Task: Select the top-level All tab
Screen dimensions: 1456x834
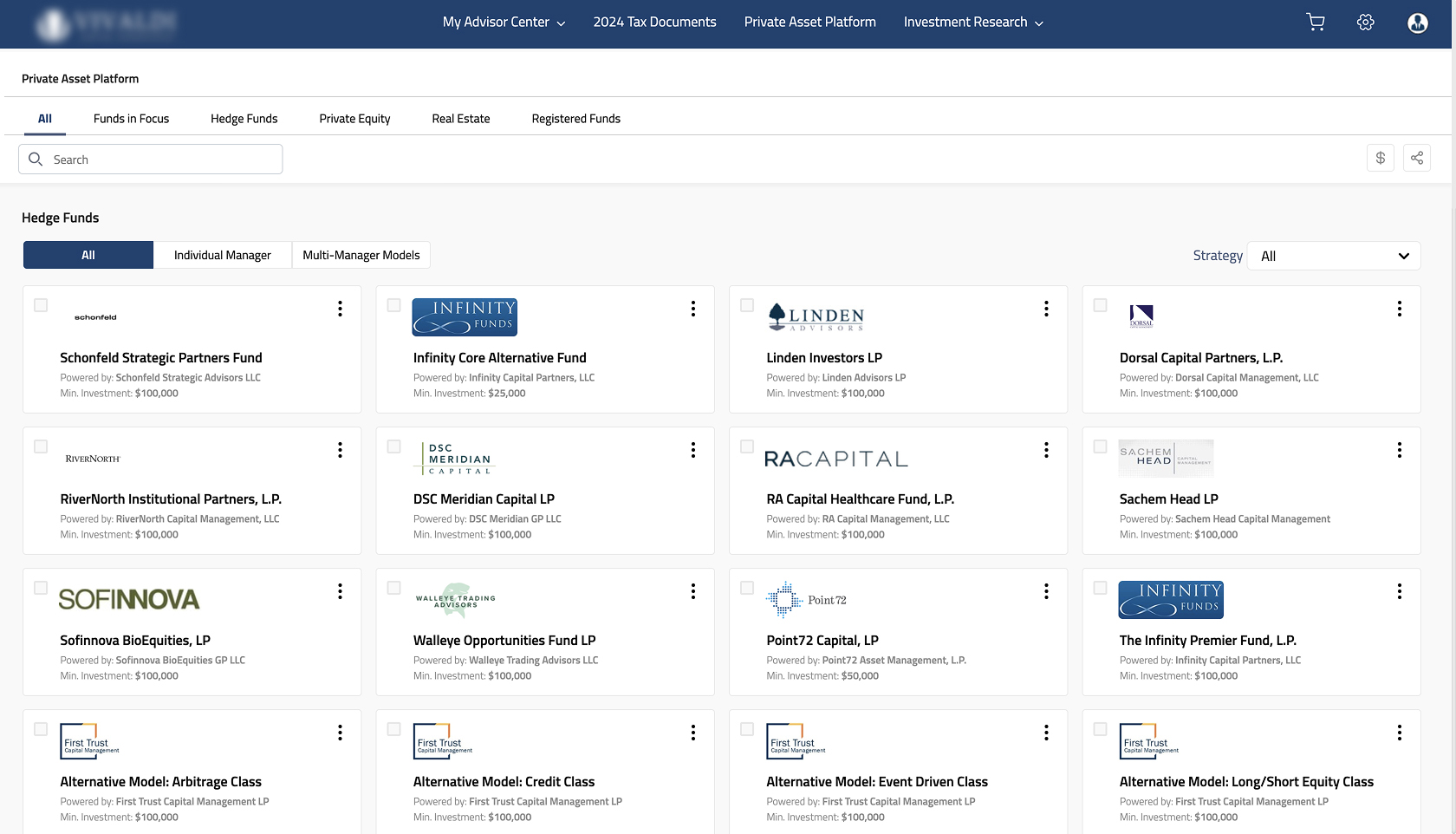Action: [x=45, y=119]
